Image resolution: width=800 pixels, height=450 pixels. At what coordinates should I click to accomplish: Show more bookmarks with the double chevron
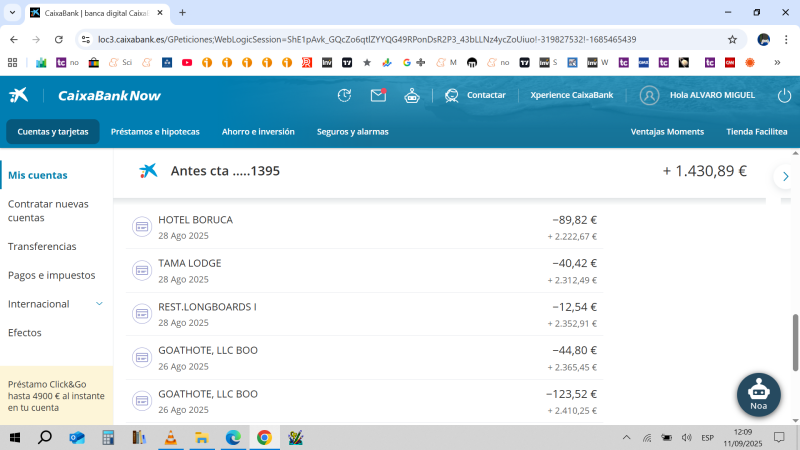click(777, 62)
